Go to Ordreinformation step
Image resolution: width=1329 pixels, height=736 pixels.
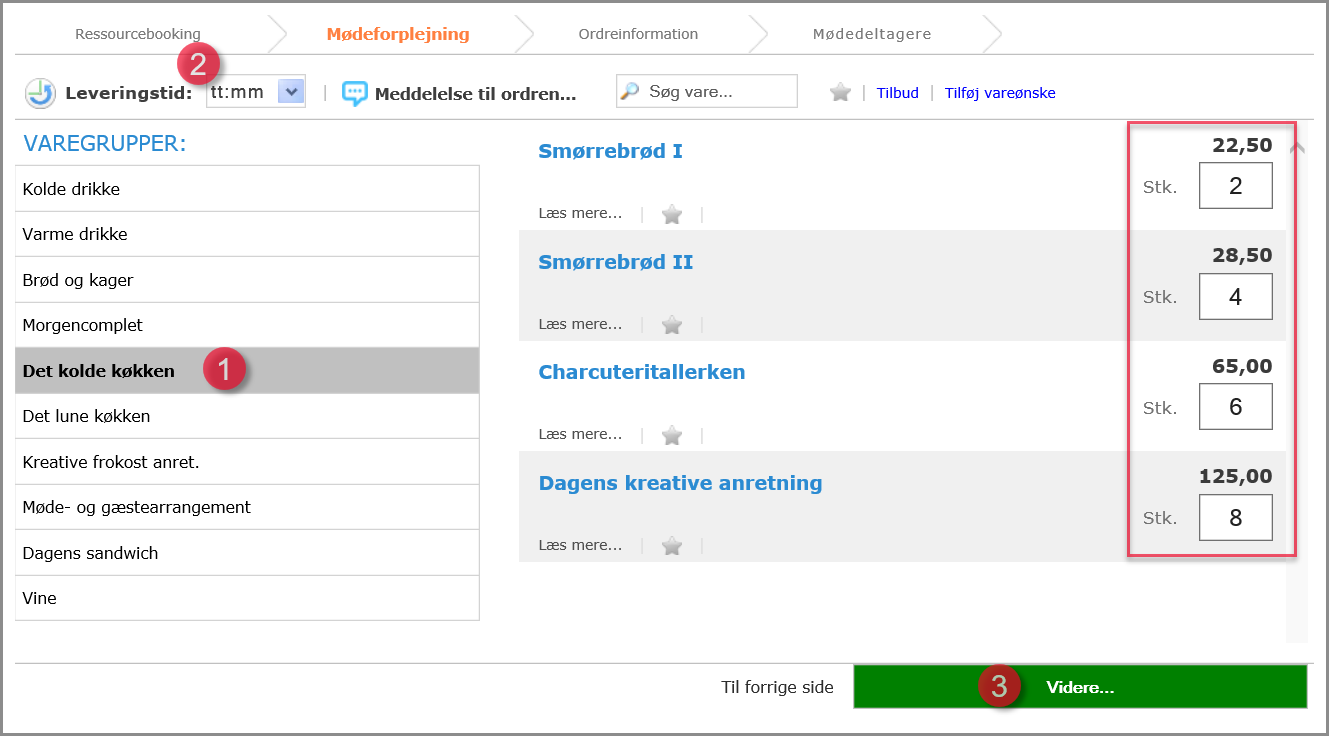[x=638, y=34]
